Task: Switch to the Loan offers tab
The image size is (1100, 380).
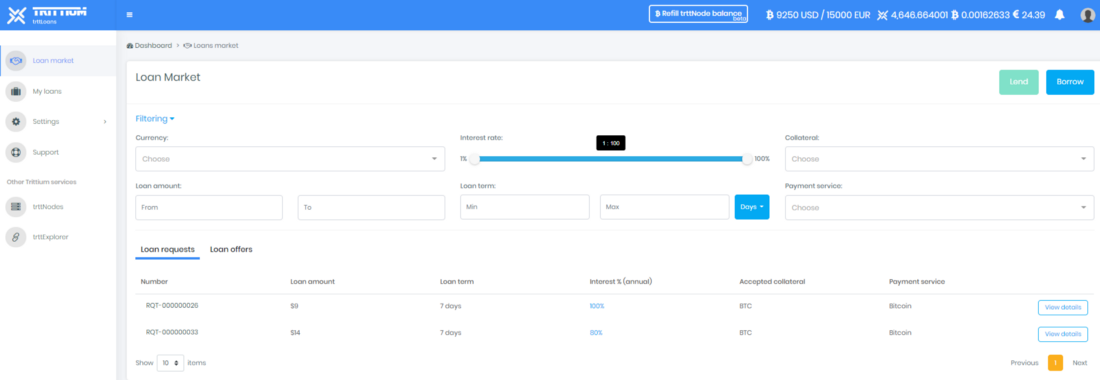Action: pyautogui.click(x=232, y=250)
